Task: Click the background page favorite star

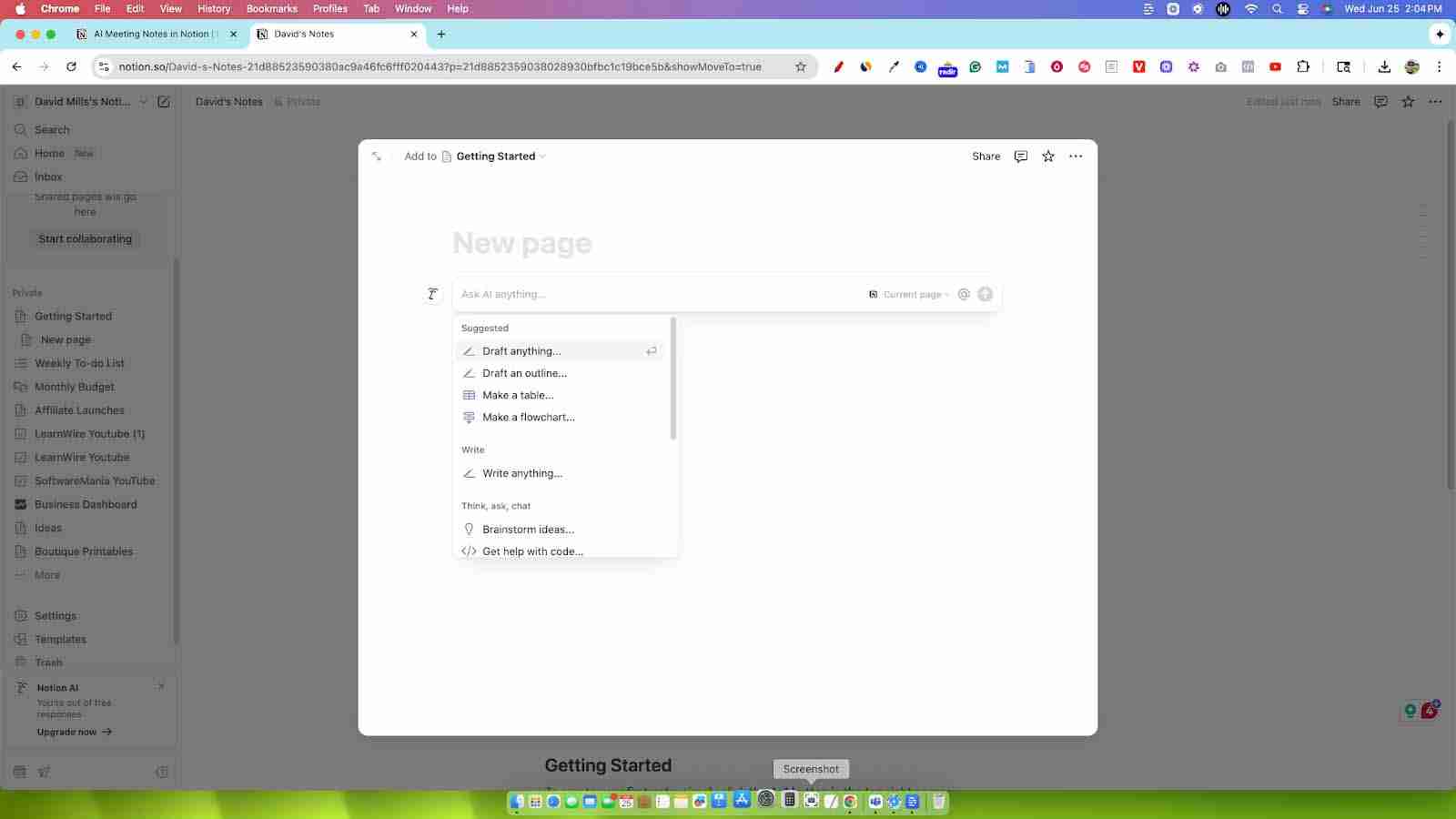Action: point(1408,102)
